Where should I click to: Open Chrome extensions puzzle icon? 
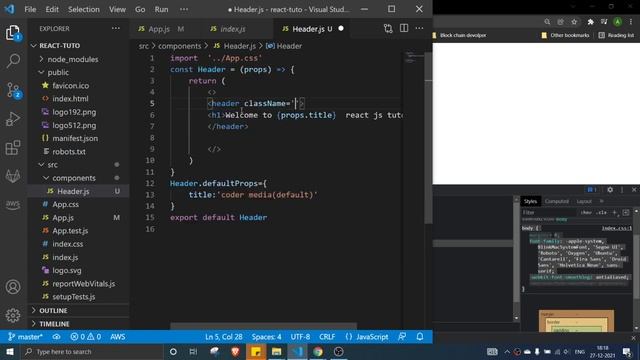click(x=590, y=22)
